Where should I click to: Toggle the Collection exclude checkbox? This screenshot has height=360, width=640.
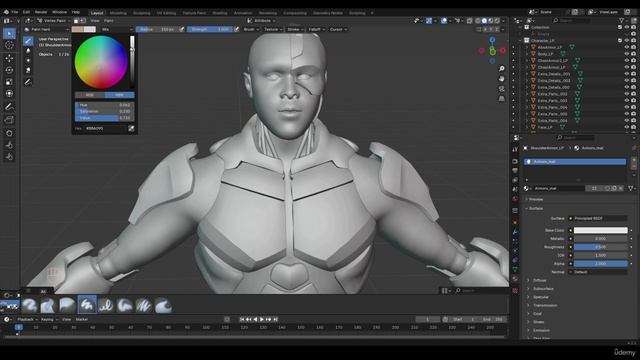[x=620, y=27]
